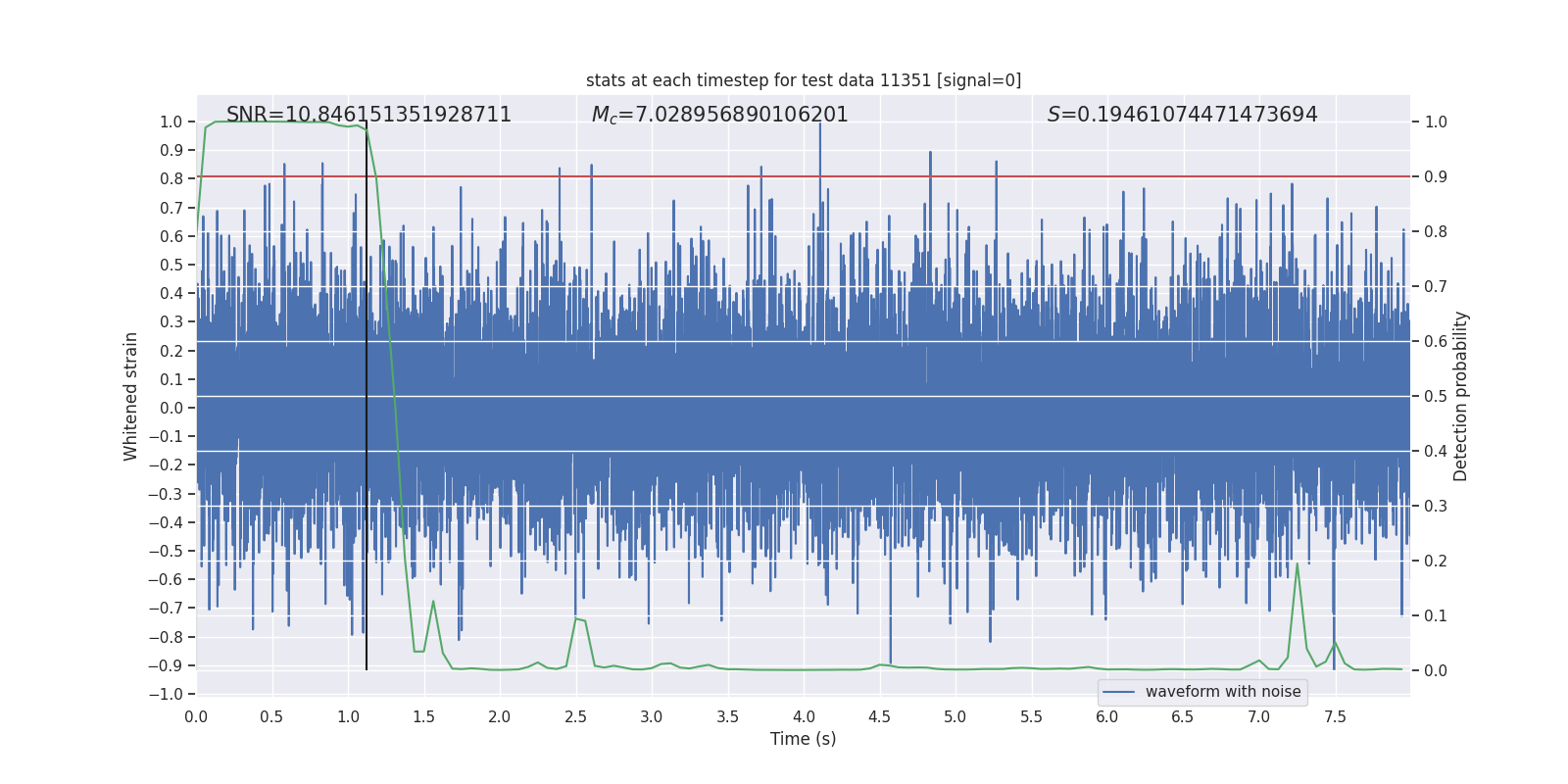Click the 'Detection probability' axis label
The width and height of the screenshot is (1568, 784).
pos(1461,396)
